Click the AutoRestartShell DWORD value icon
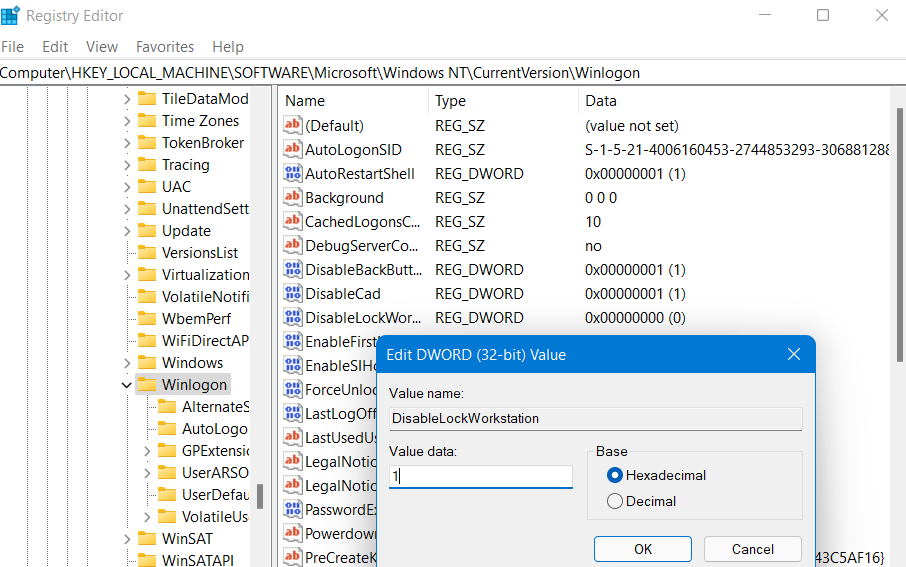The image size is (906, 567). (293, 174)
